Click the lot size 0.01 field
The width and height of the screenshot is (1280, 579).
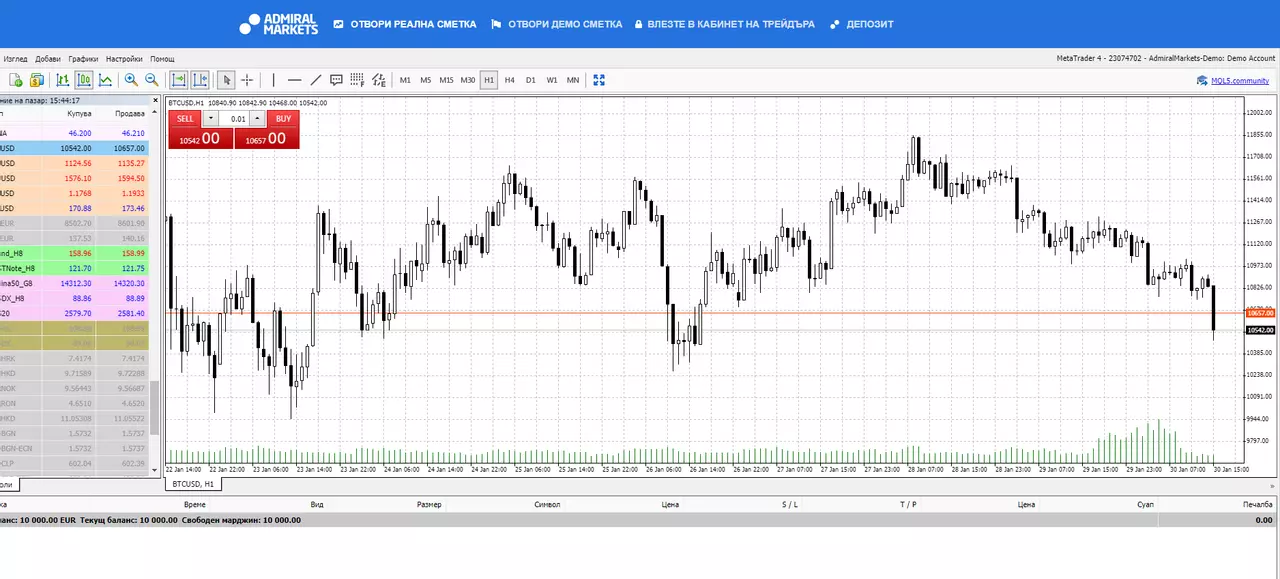[x=234, y=118]
